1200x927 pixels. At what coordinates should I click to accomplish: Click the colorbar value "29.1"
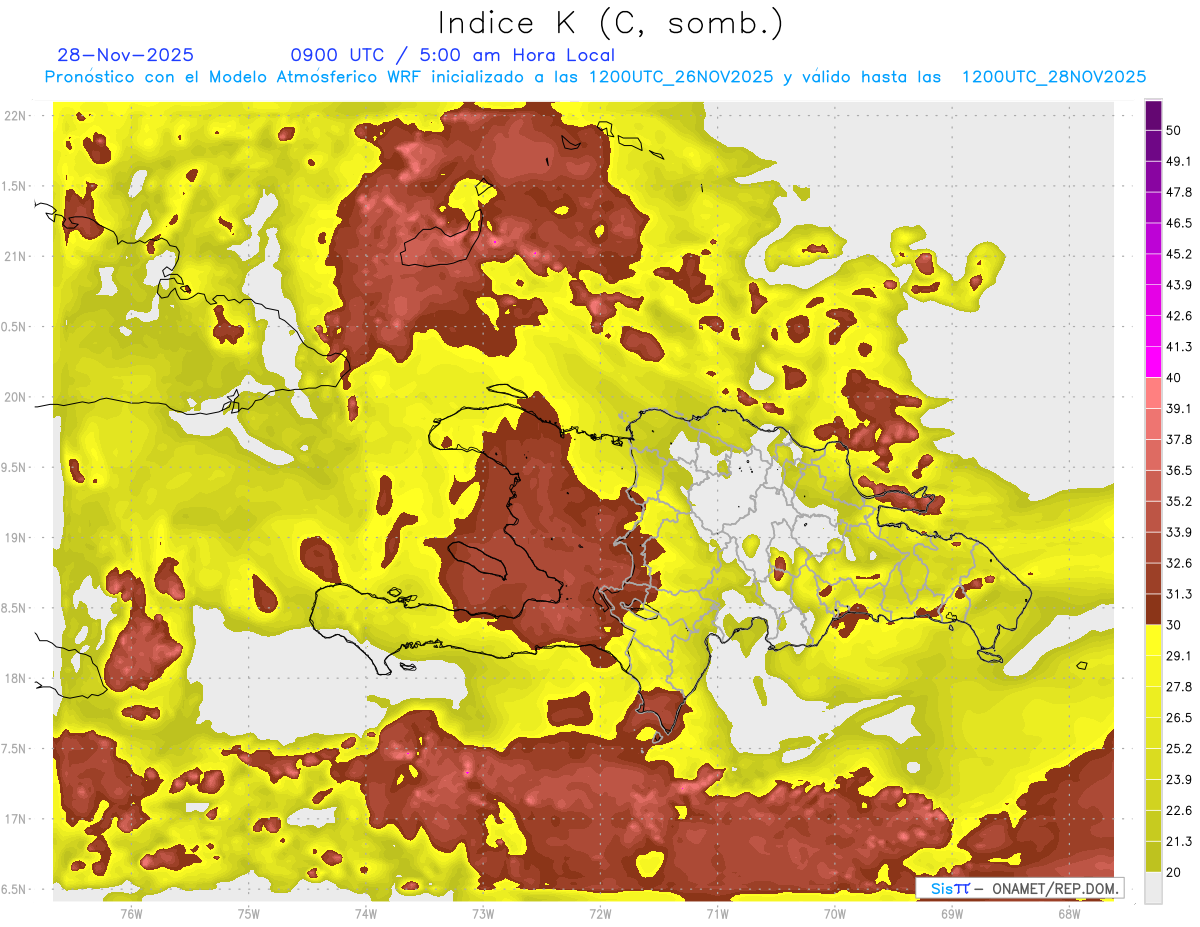click(x=1179, y=655)
